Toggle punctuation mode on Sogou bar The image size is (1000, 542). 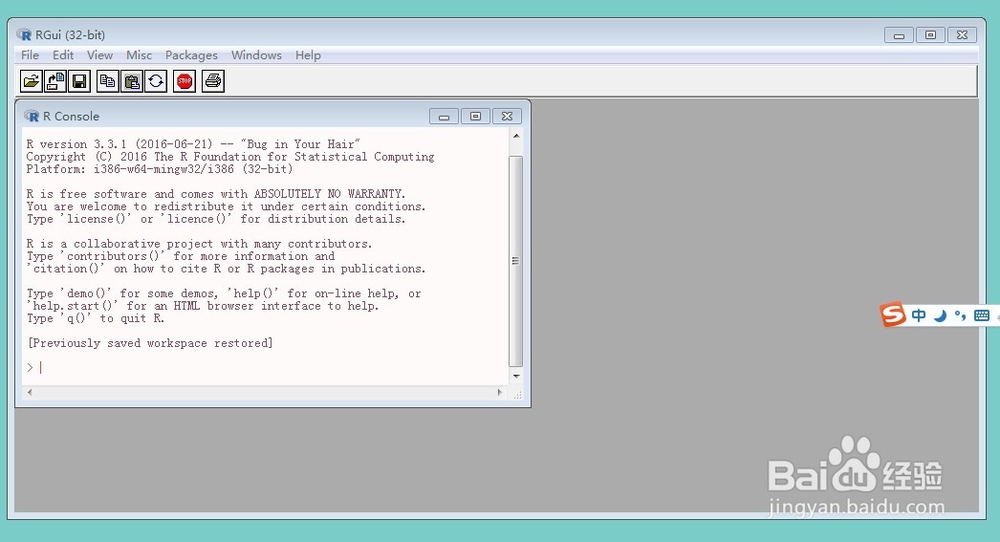960,315
